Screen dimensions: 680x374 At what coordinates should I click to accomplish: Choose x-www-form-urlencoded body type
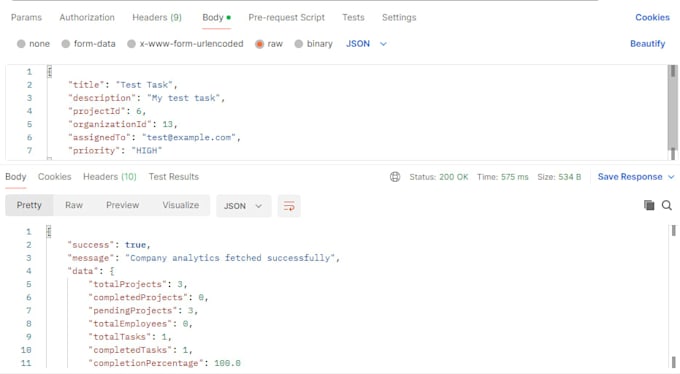pos(131,44)
